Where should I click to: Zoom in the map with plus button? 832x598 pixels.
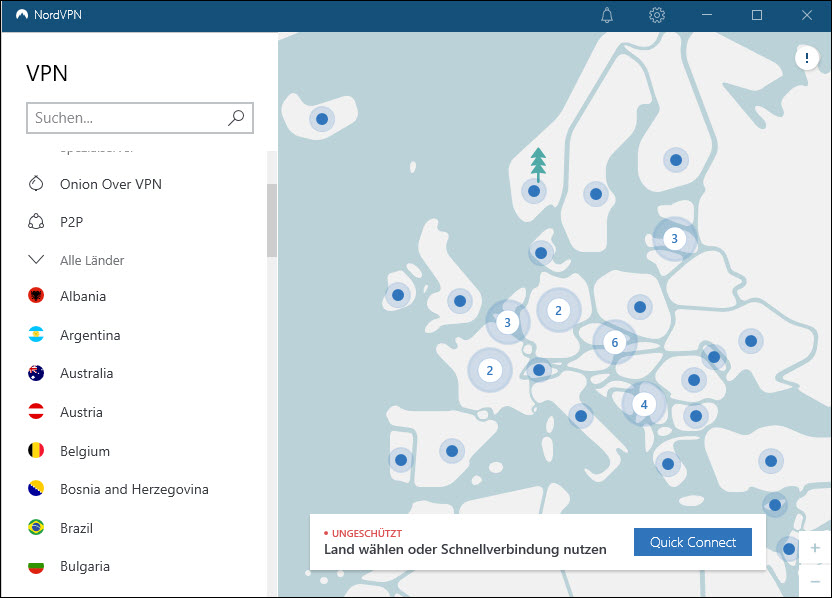click(x=815, y=548)
